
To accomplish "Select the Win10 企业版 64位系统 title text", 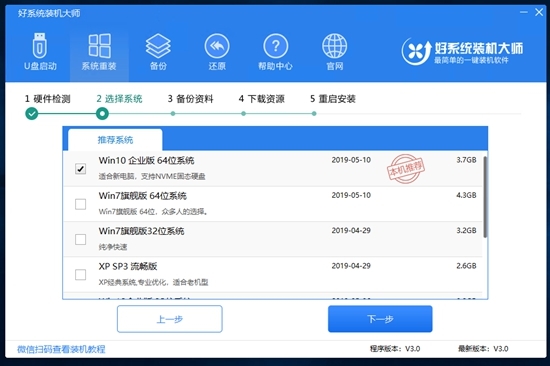I will click(x=146, y=160).
